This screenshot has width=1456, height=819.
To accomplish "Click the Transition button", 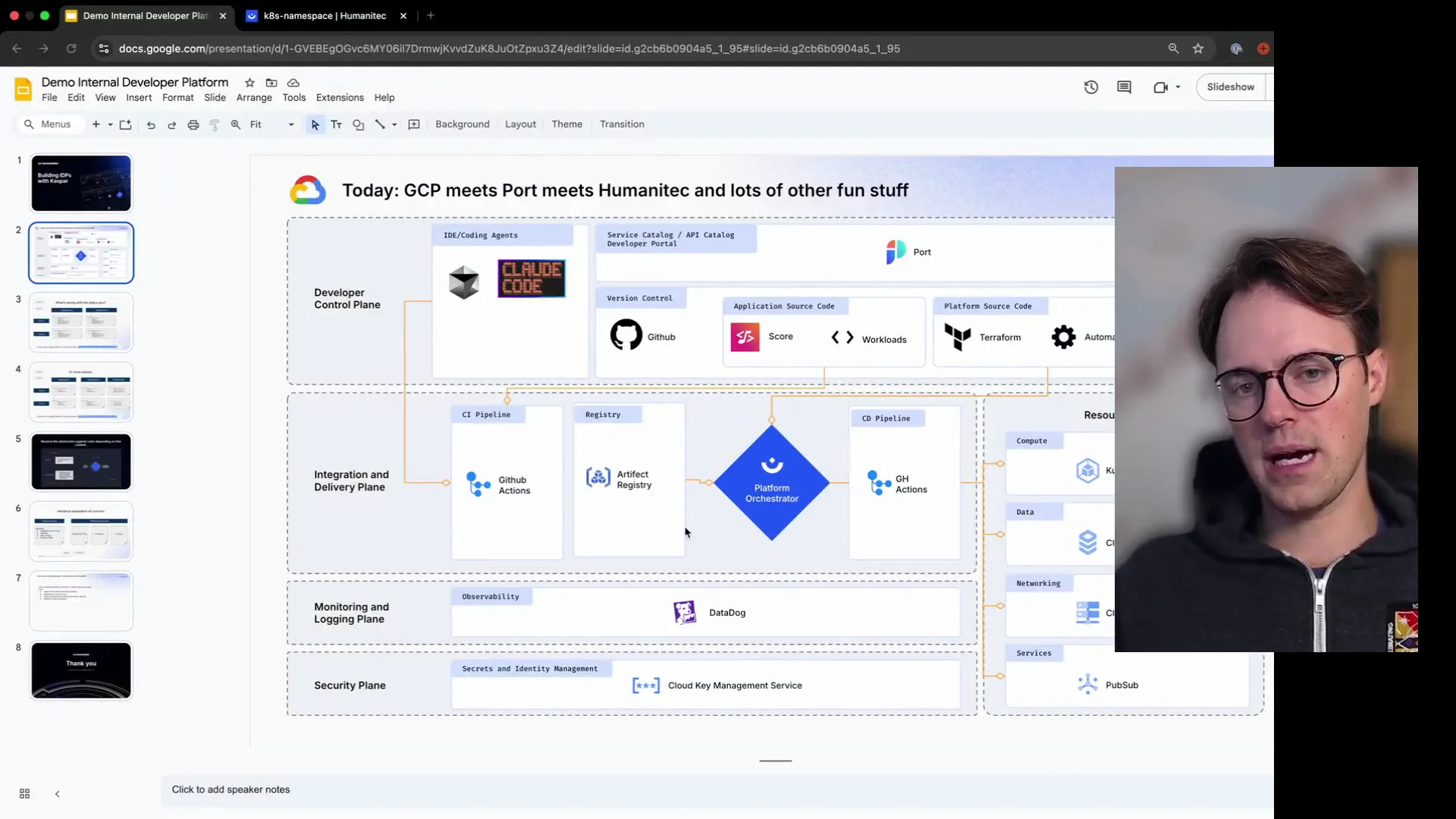I will [x=622, y=124].
